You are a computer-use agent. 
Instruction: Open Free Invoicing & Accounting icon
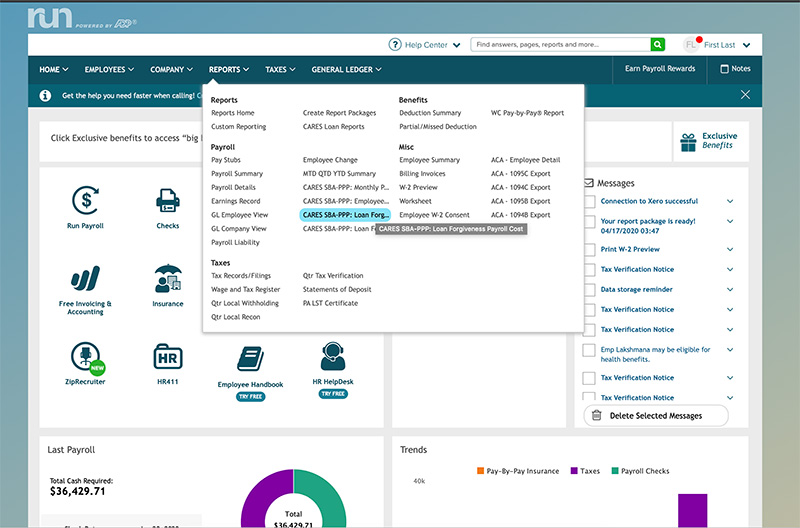coord(85,279)
